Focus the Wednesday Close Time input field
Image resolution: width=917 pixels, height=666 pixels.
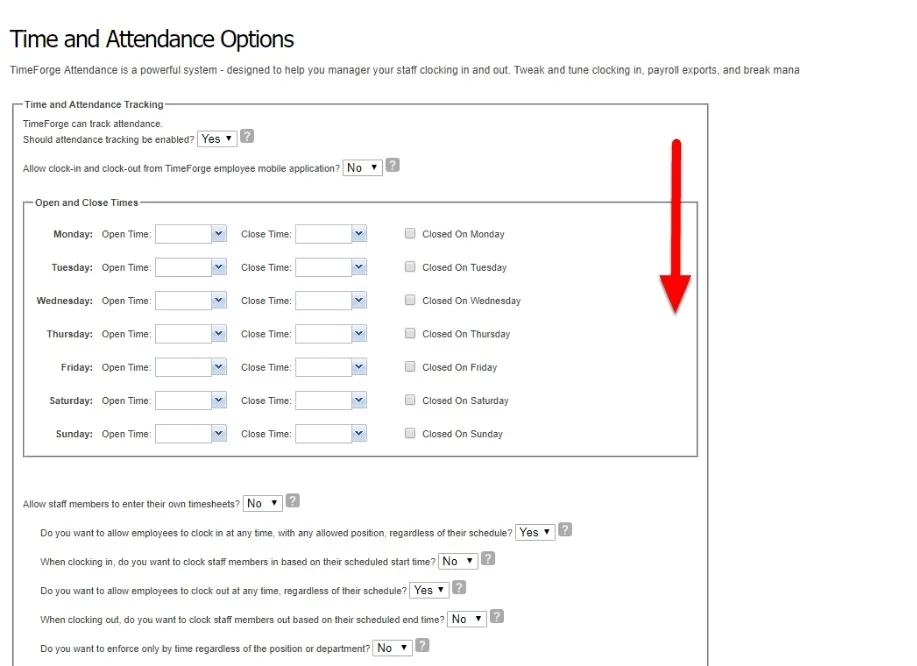click(323, 301)
